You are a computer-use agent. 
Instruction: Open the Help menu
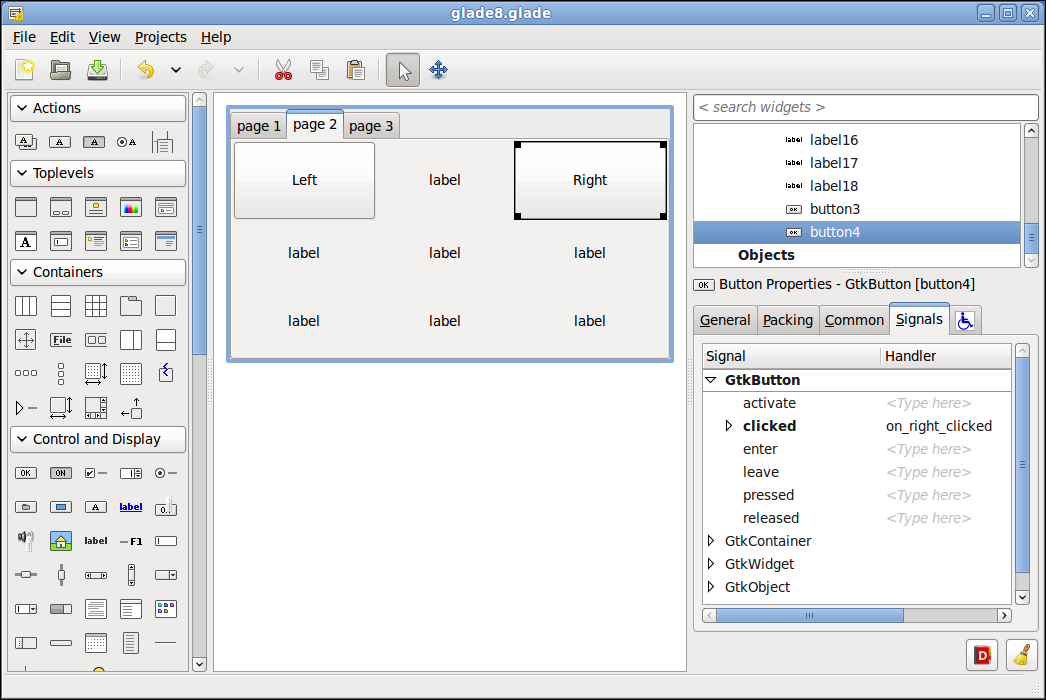pos(216,37)
